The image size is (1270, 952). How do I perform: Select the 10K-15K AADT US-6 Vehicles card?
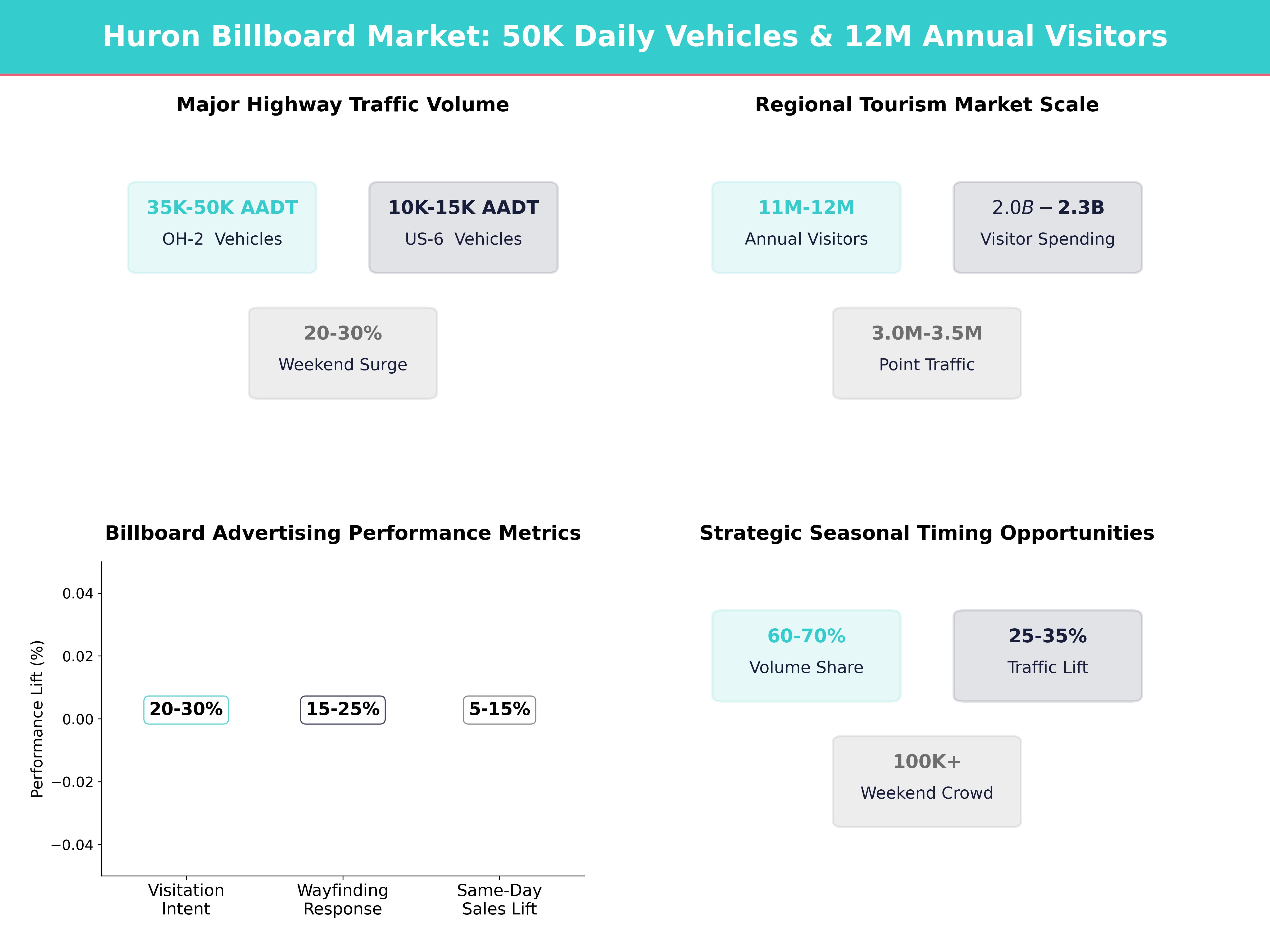[x=463, y=227]
